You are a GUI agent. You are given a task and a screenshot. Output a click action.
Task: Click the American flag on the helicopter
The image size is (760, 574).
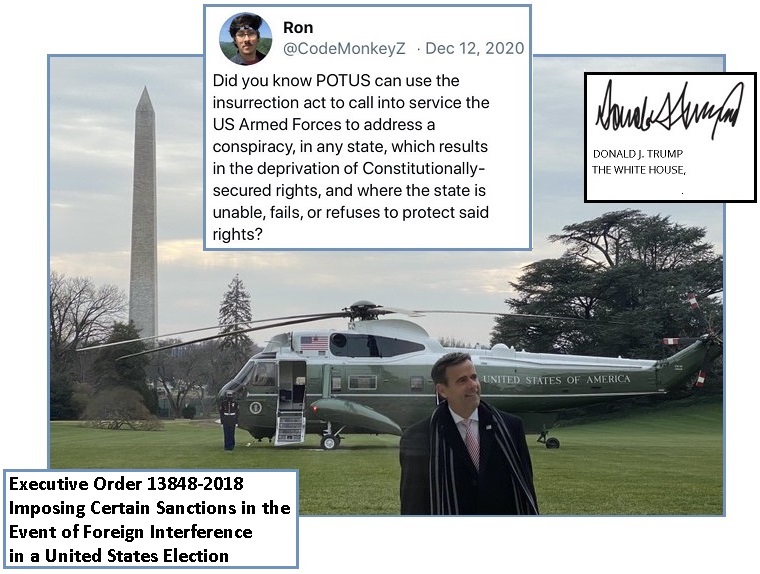314,343
